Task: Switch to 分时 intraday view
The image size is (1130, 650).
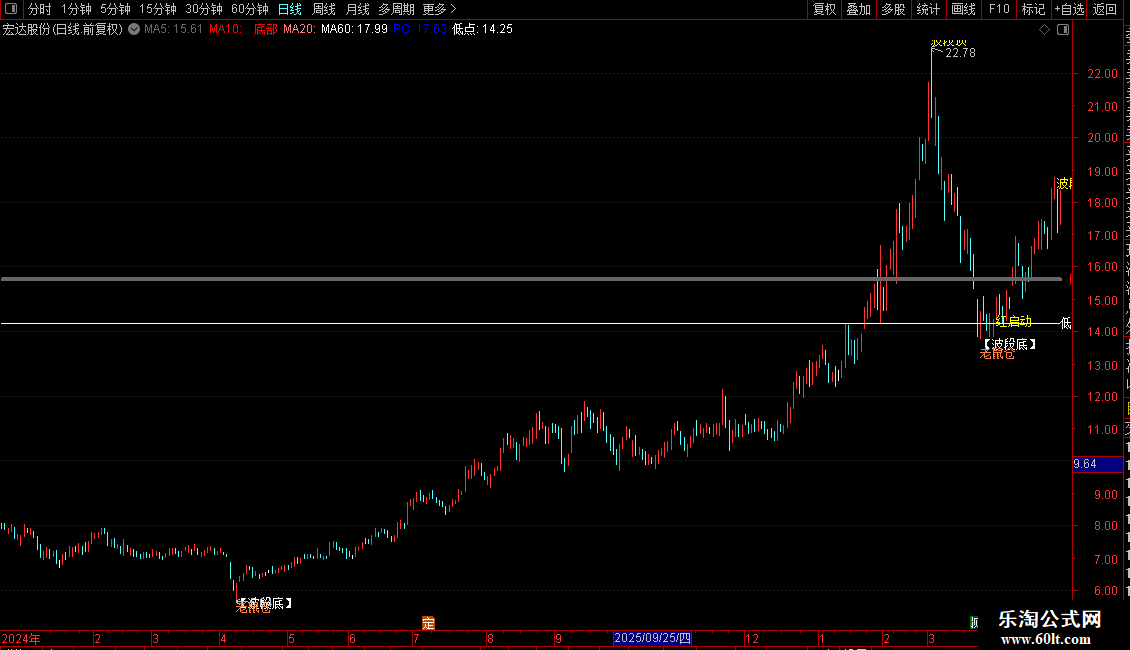Action: click(x=40, y=9)
